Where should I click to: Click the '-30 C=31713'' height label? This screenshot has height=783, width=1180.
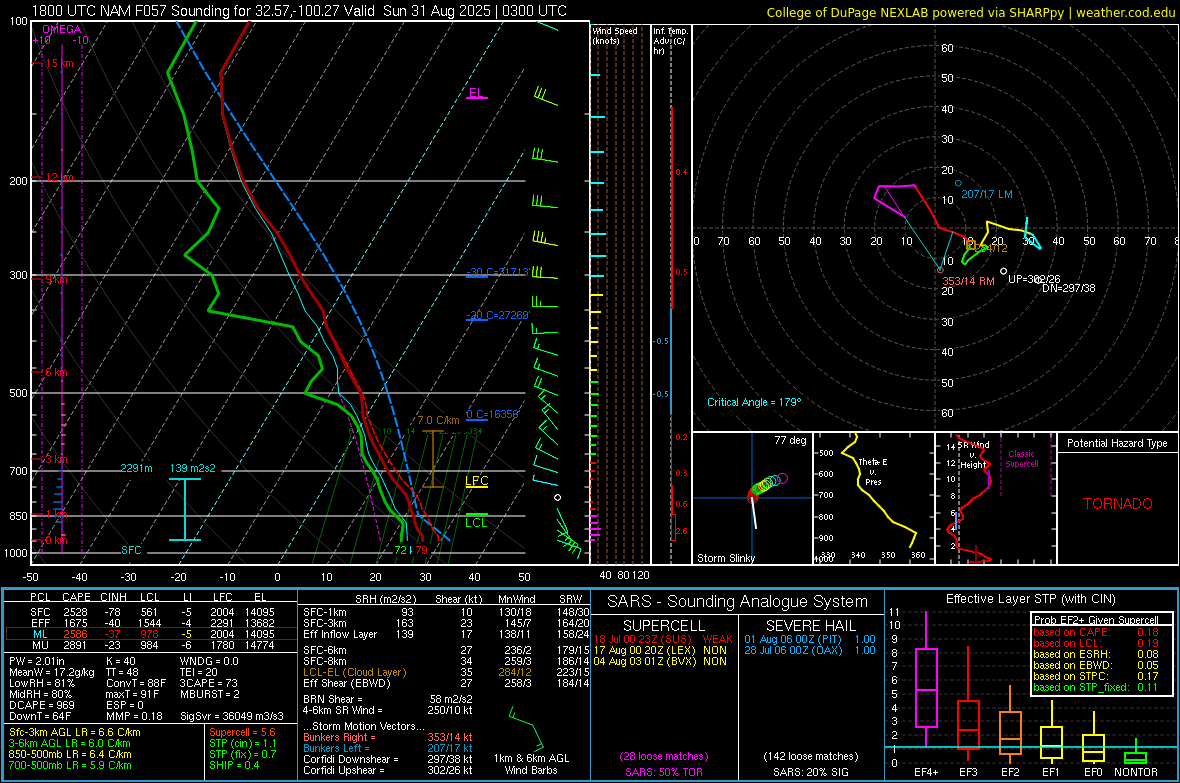click(x=498, y=271)
